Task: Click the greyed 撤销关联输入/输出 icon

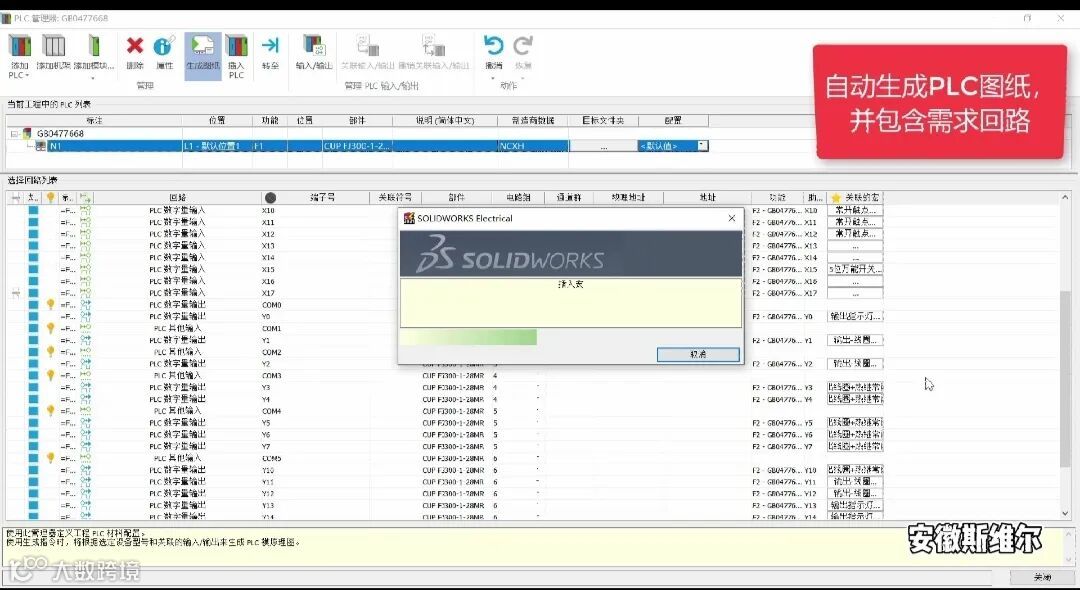Action: [433, 46]
